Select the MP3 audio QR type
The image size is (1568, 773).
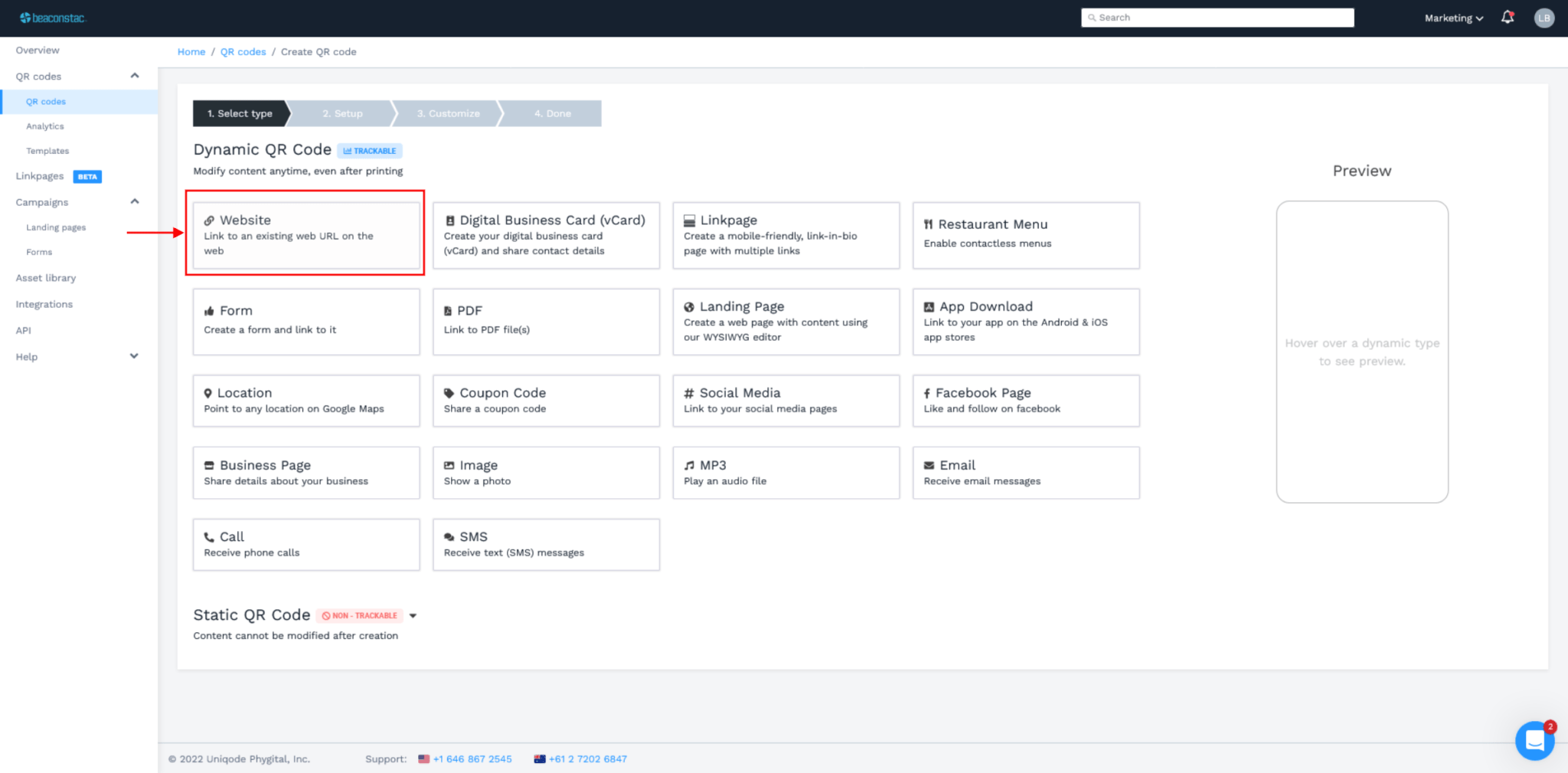[786, 472]
